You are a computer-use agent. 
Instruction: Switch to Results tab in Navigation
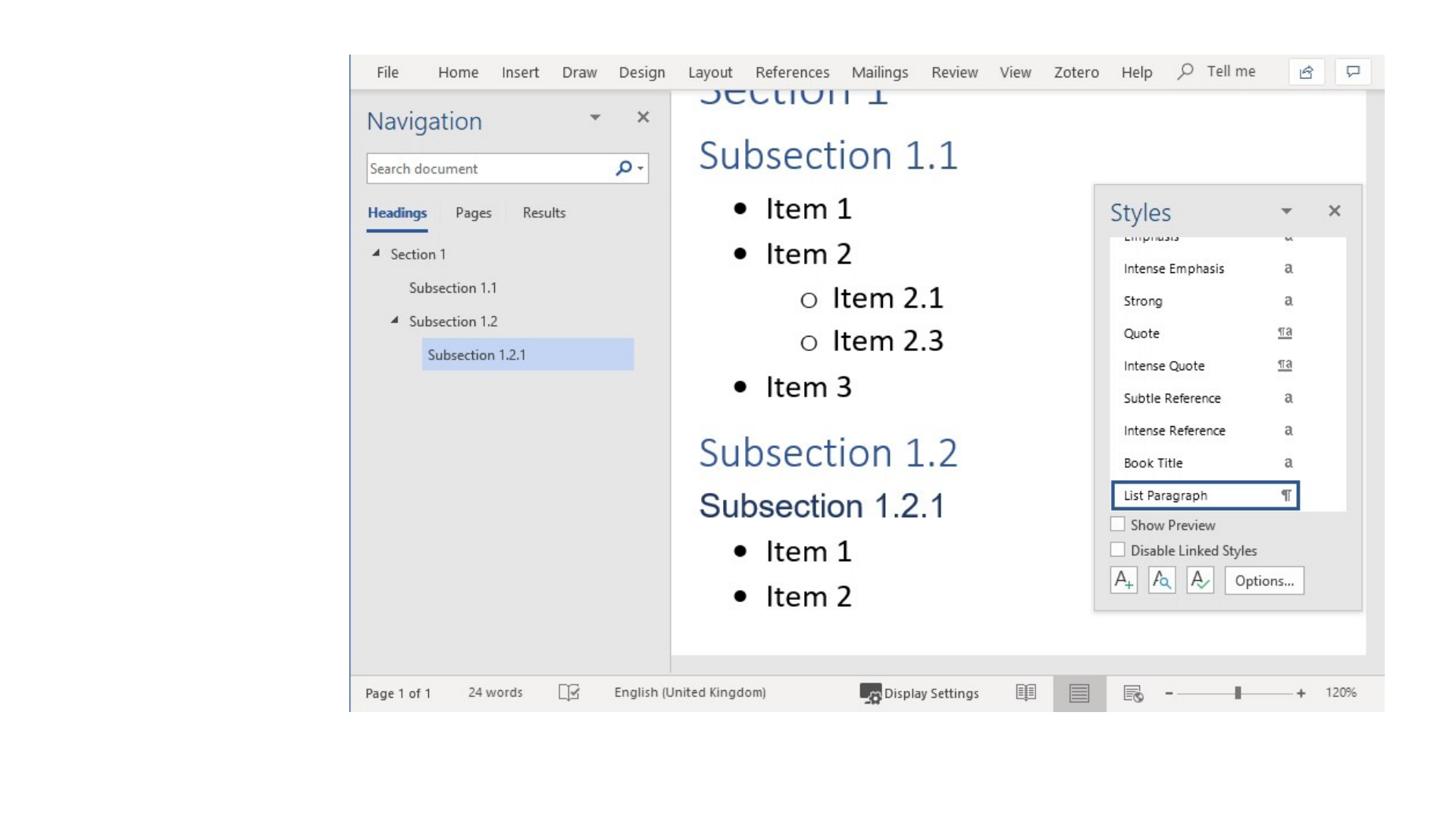click(x=544, y=213)
